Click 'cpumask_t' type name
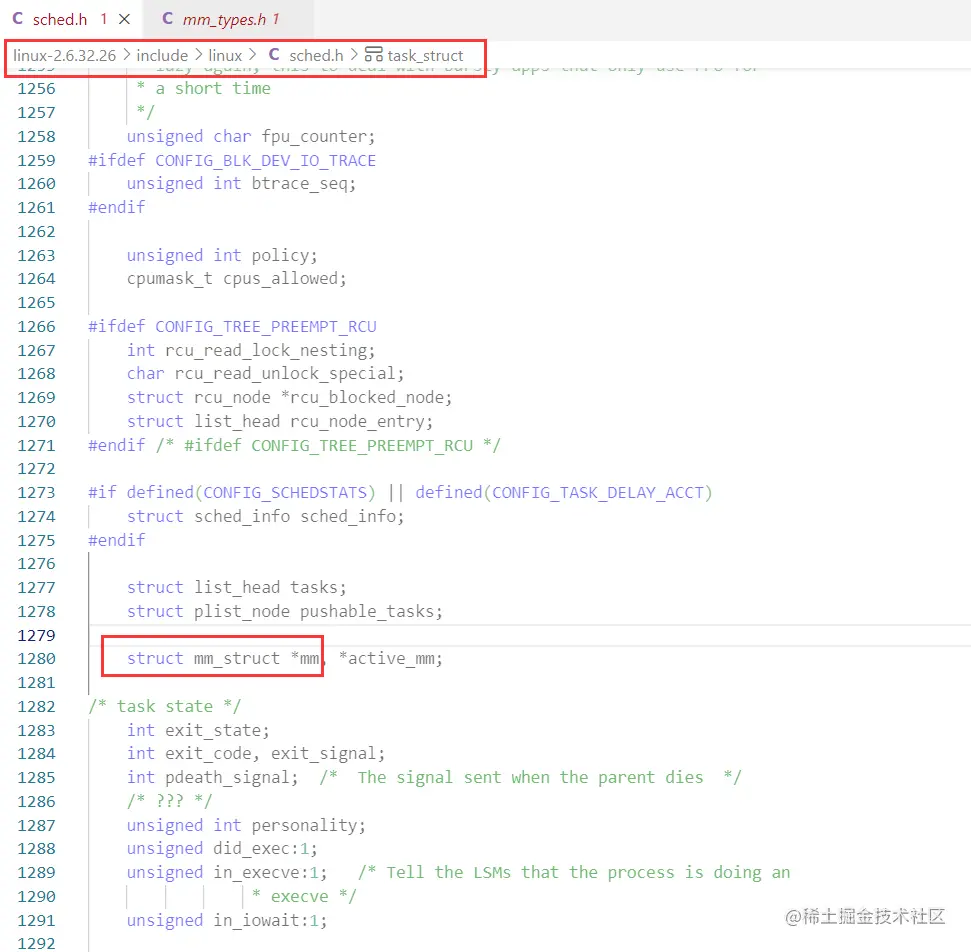This screenshot has width=971, height=952. tap(169, 279)
